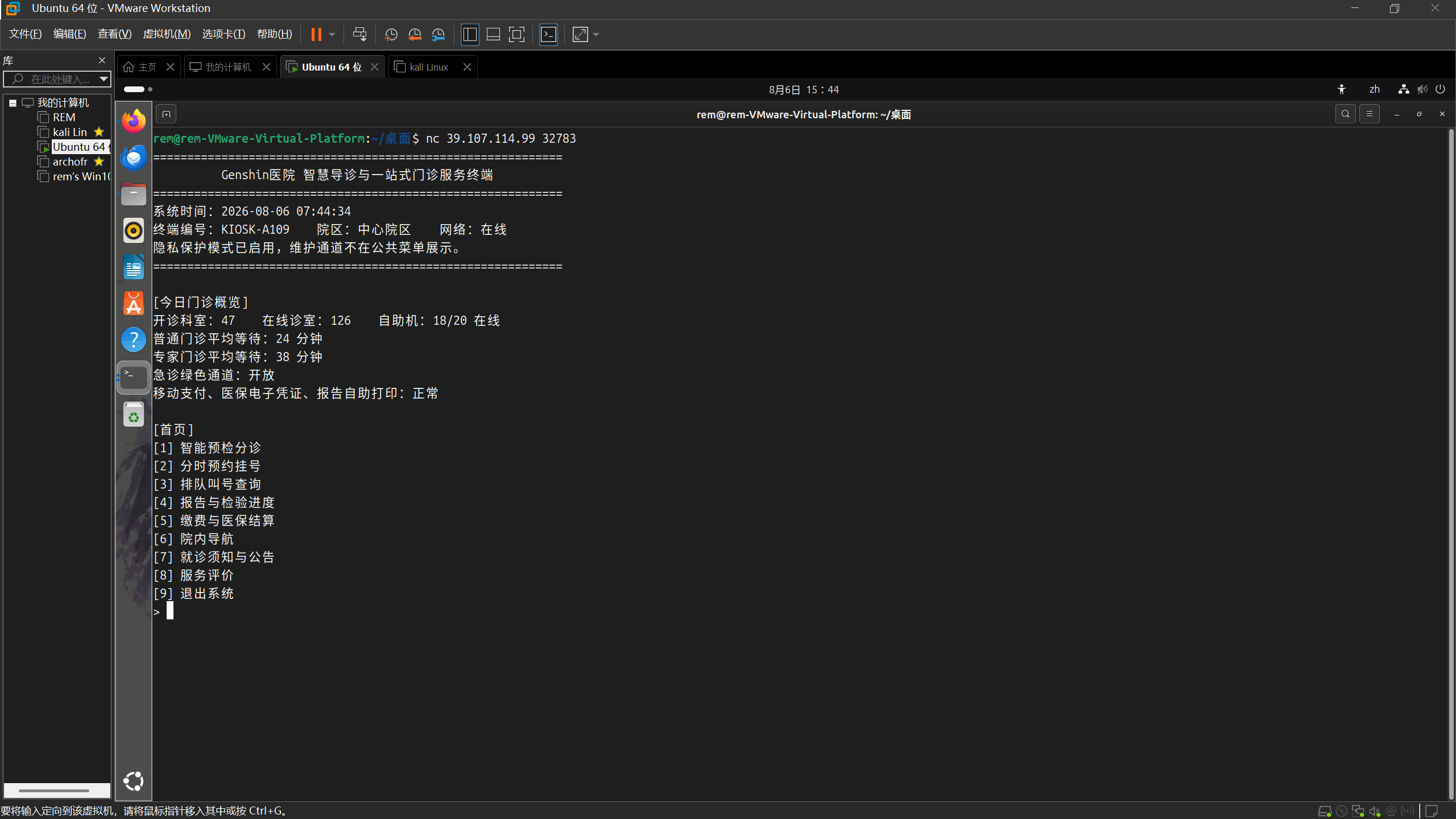Click the network adapter status icon
The height and width of the screenshot is (819, 1456).
(x=1358, y=811)
